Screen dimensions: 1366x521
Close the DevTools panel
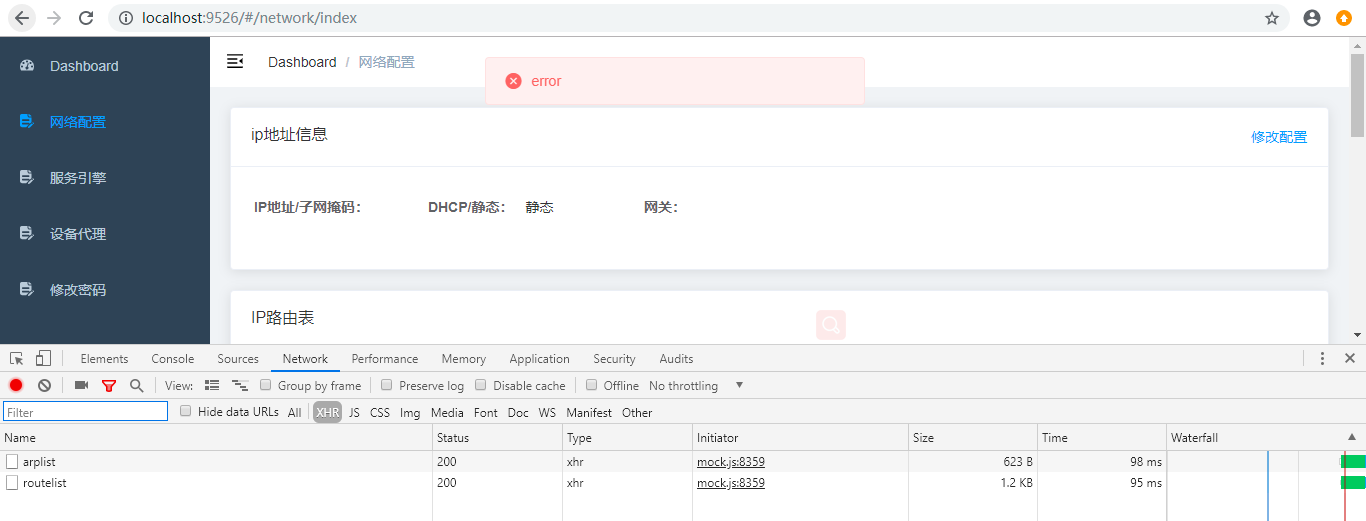pyautogui.click(x=1349, y=358)
